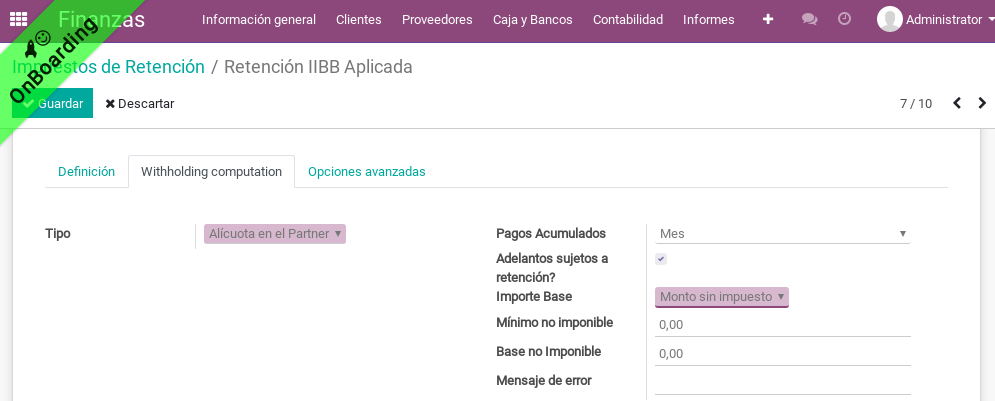Open the Clientes menu
This screenshot has height=401, width=995.
(359, 20)
